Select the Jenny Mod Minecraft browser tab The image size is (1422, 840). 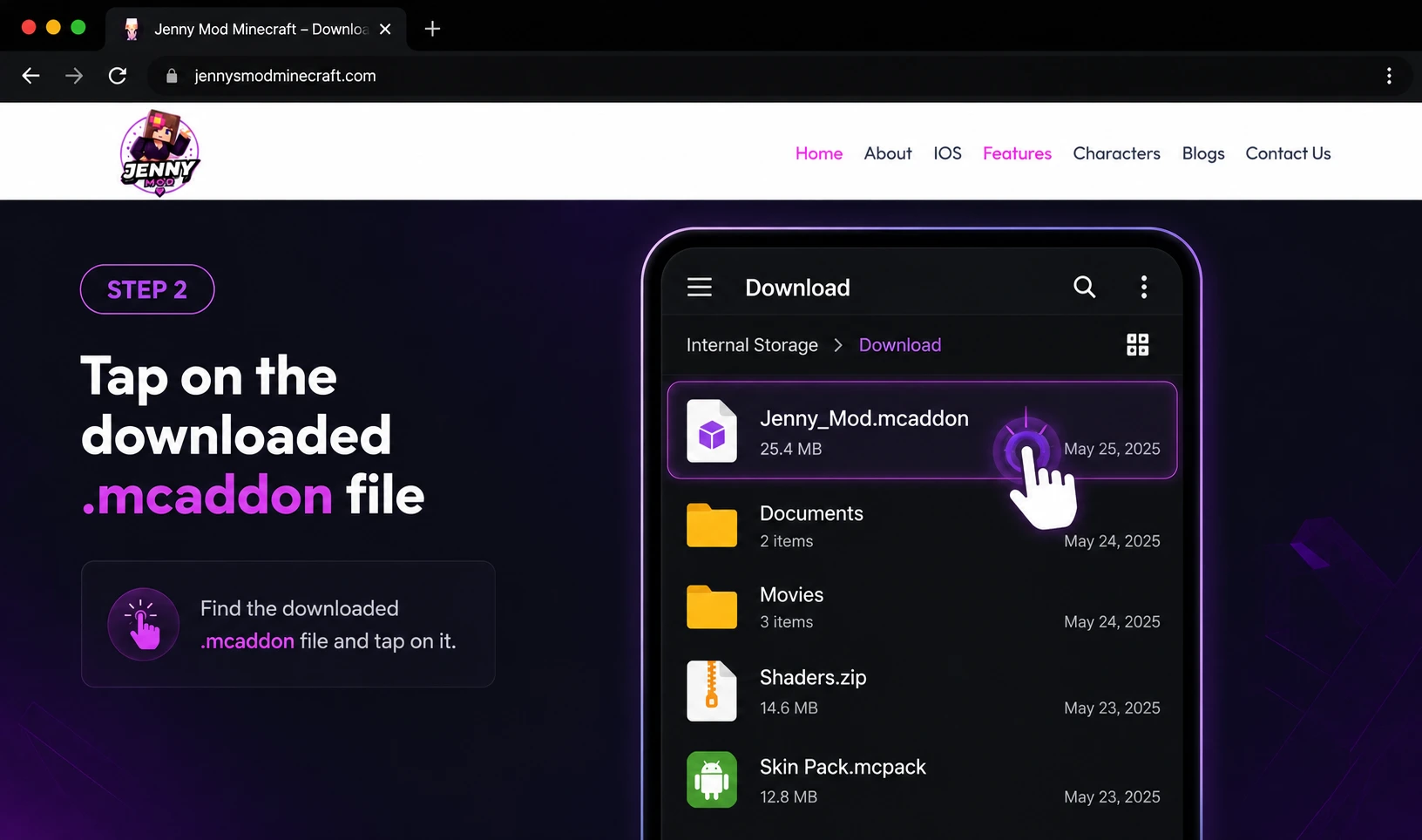[256, 29]
